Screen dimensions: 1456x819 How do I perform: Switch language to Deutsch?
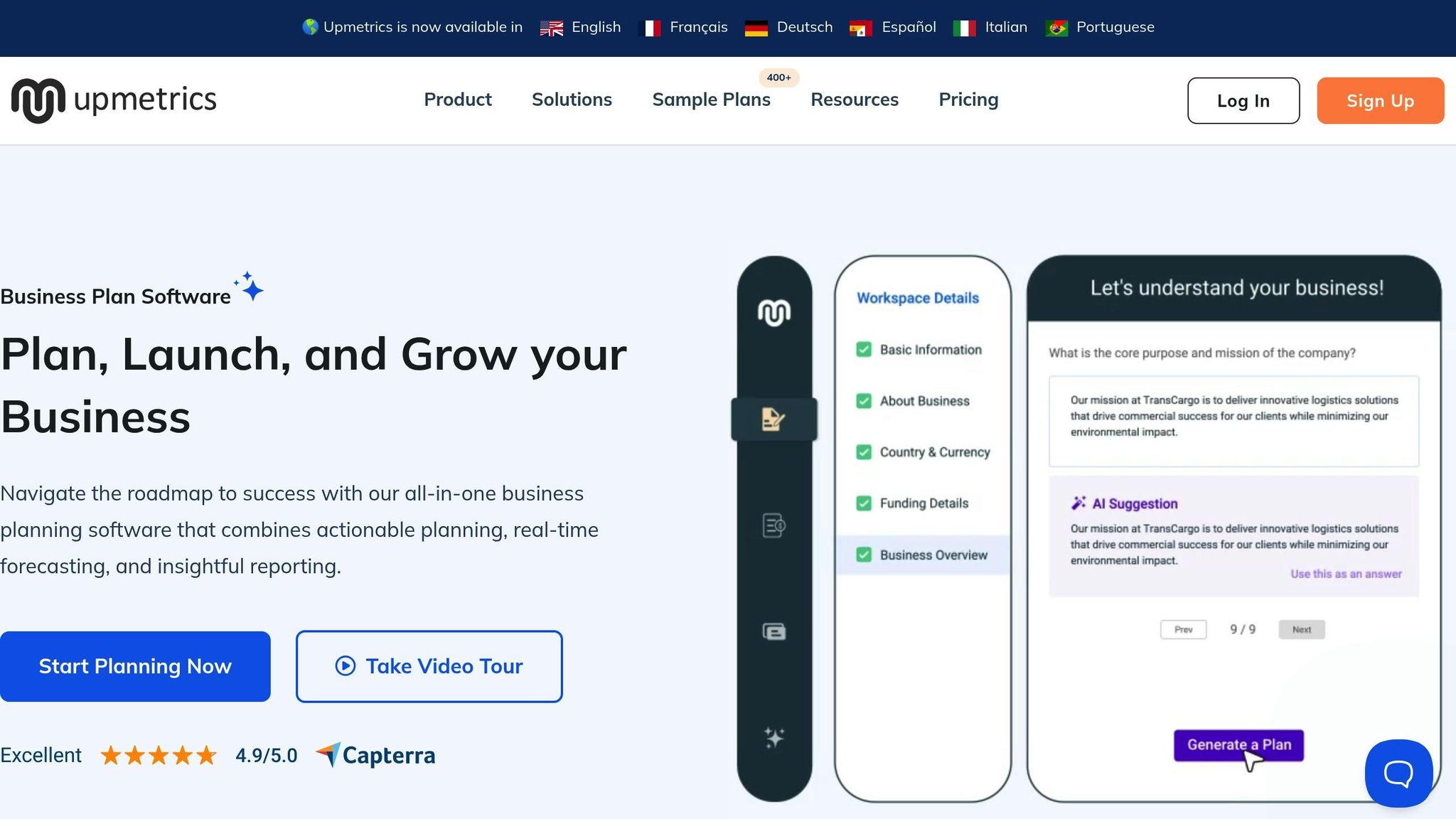[x=789, y=27]
